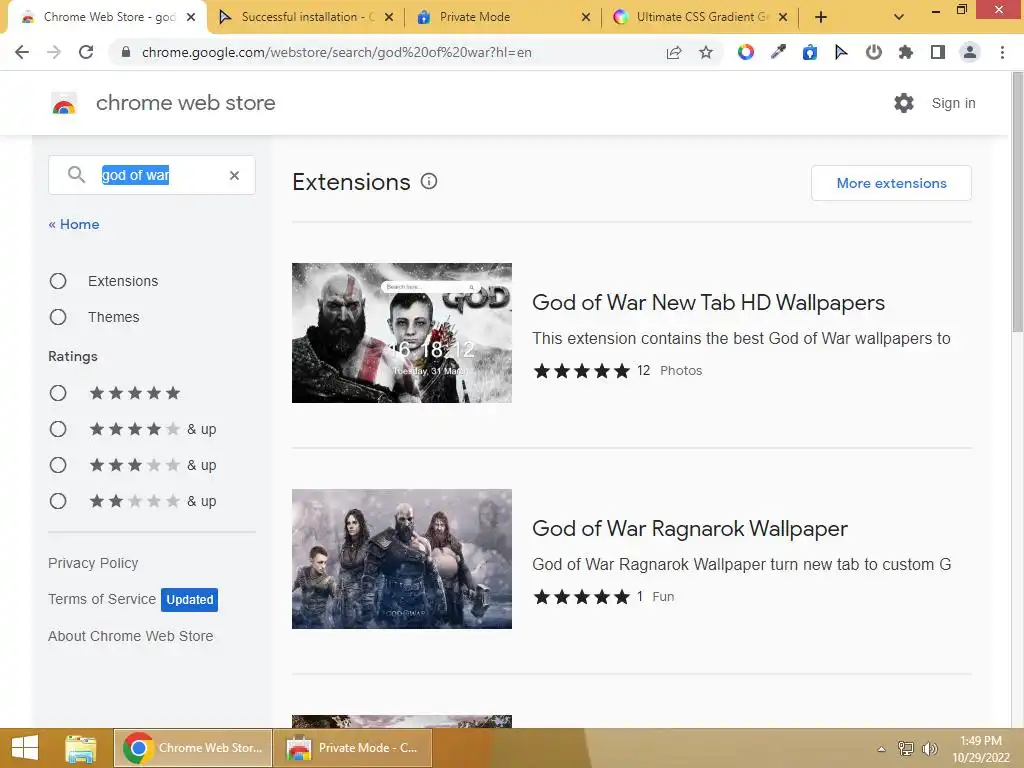
Task: Open the Windows Start button
Action: pos(24,748)
